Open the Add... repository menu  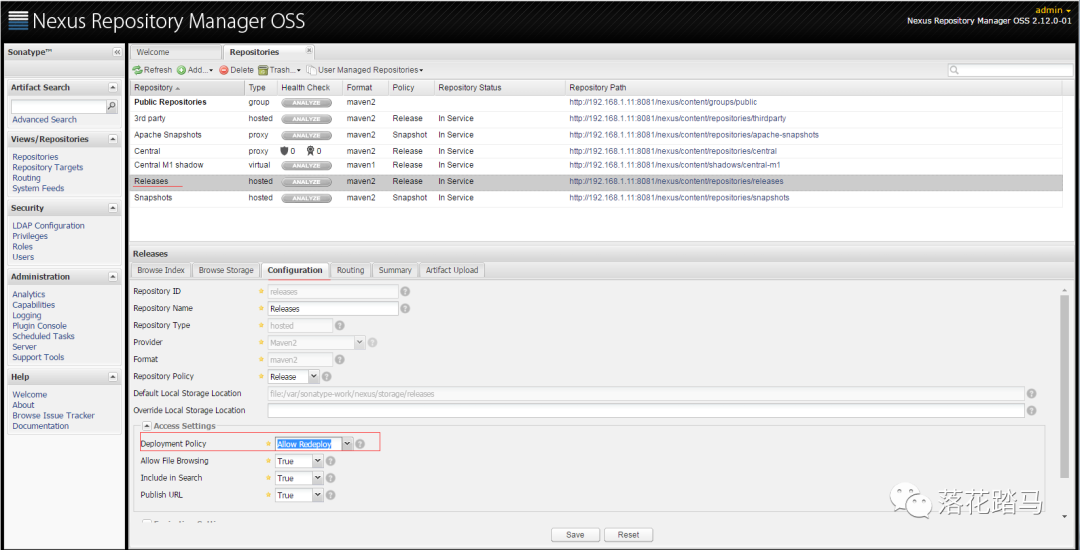click(x=195, y=70)
